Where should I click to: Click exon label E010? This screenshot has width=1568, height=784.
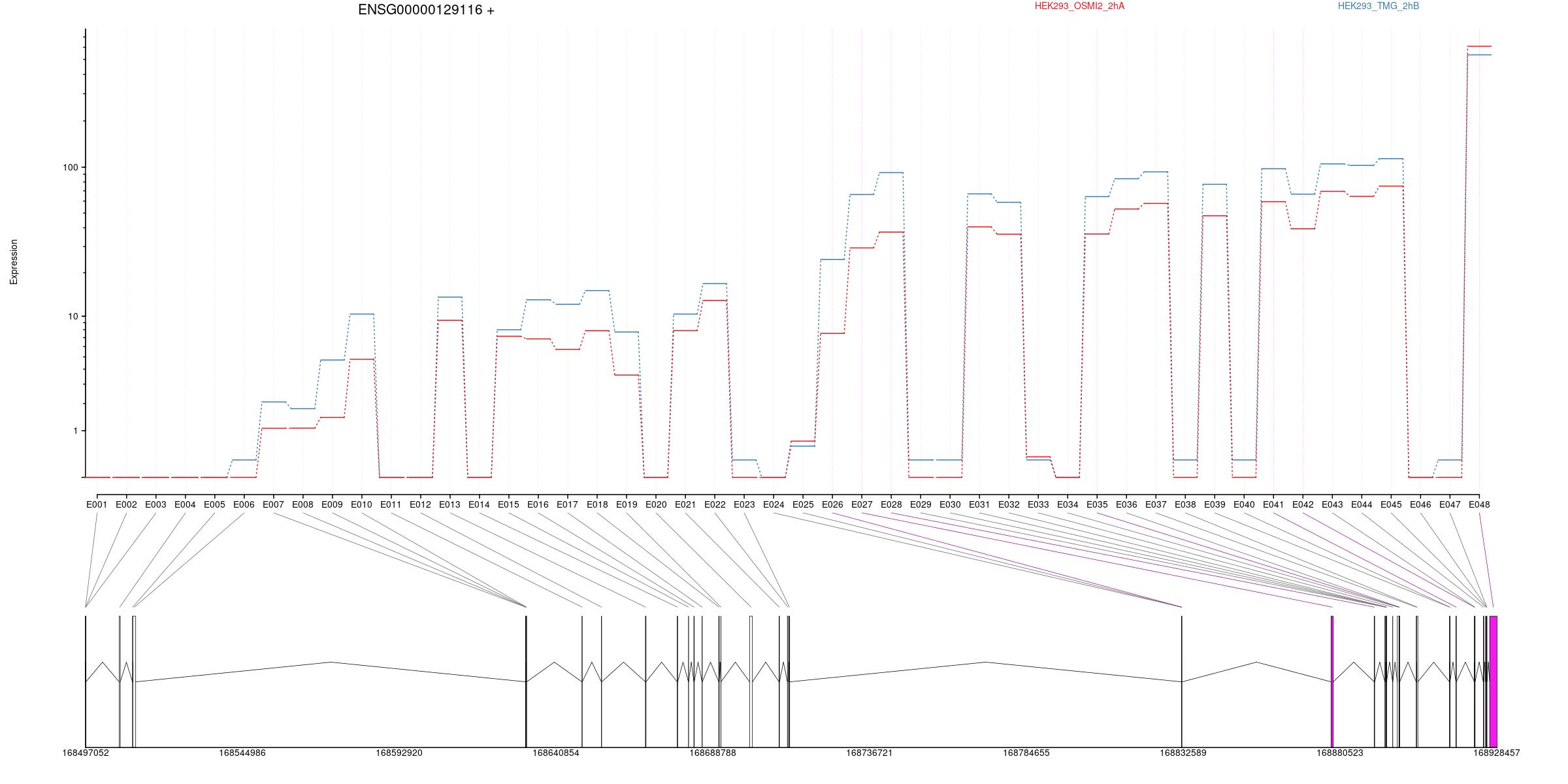[361, 504]
